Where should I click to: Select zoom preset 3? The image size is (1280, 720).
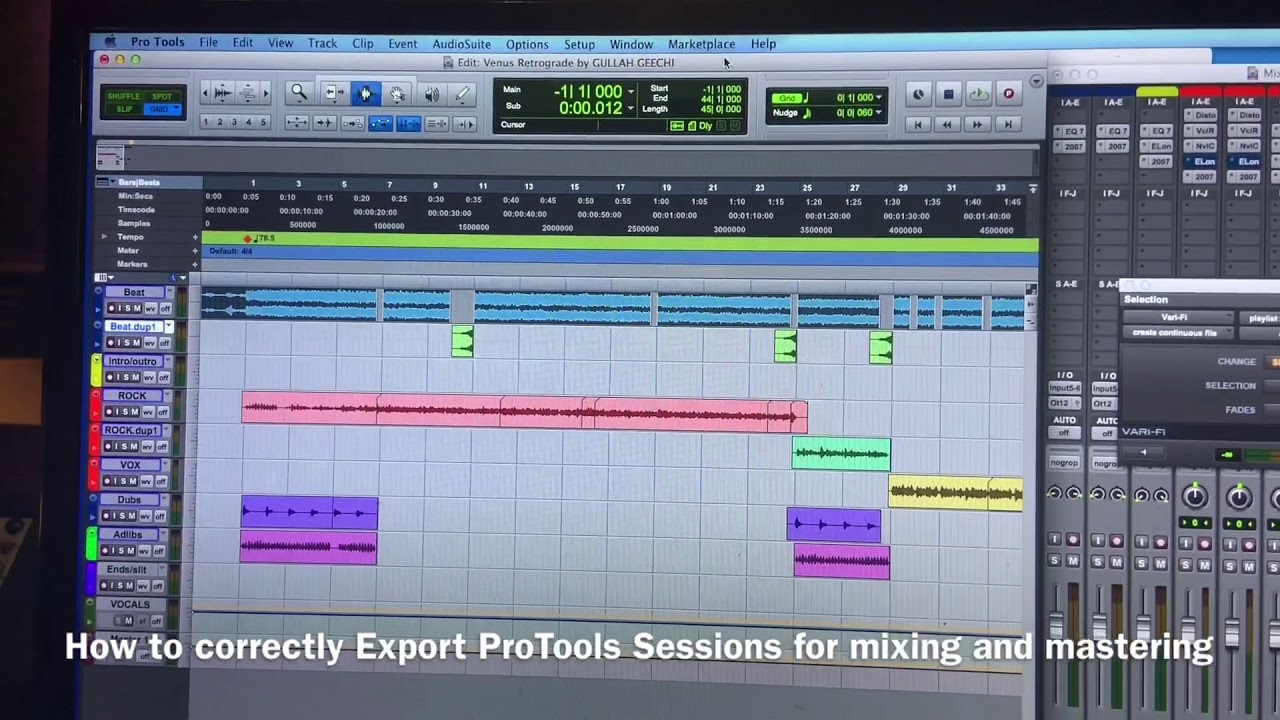(x=234, y=122)
